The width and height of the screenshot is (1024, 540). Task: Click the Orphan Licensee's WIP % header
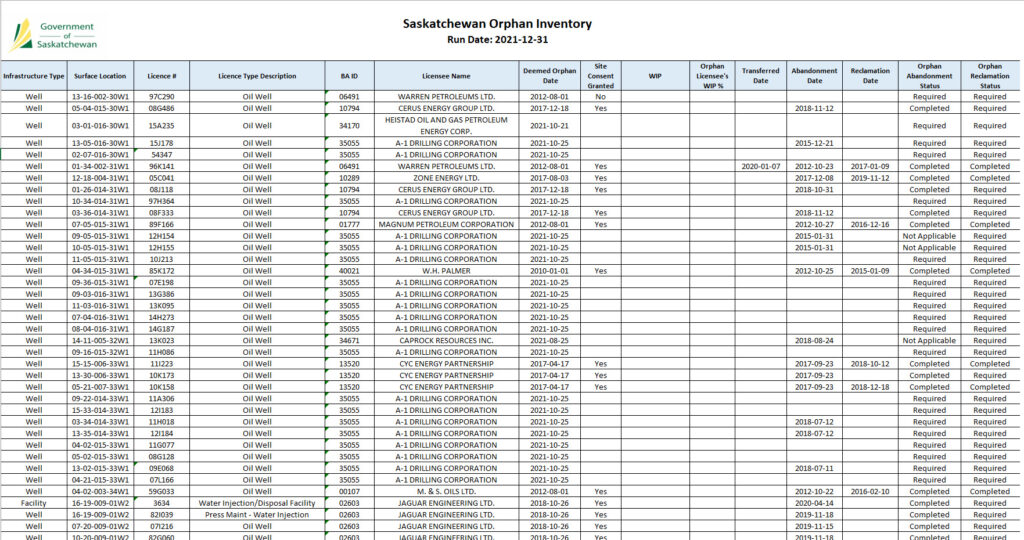pos(712,76)
